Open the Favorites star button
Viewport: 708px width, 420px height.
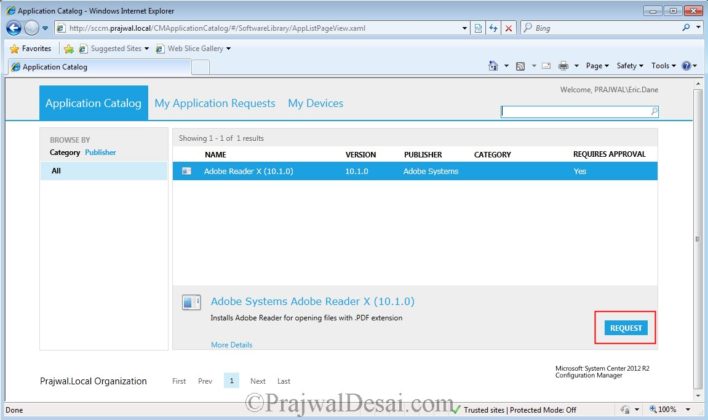click(30, 48)
